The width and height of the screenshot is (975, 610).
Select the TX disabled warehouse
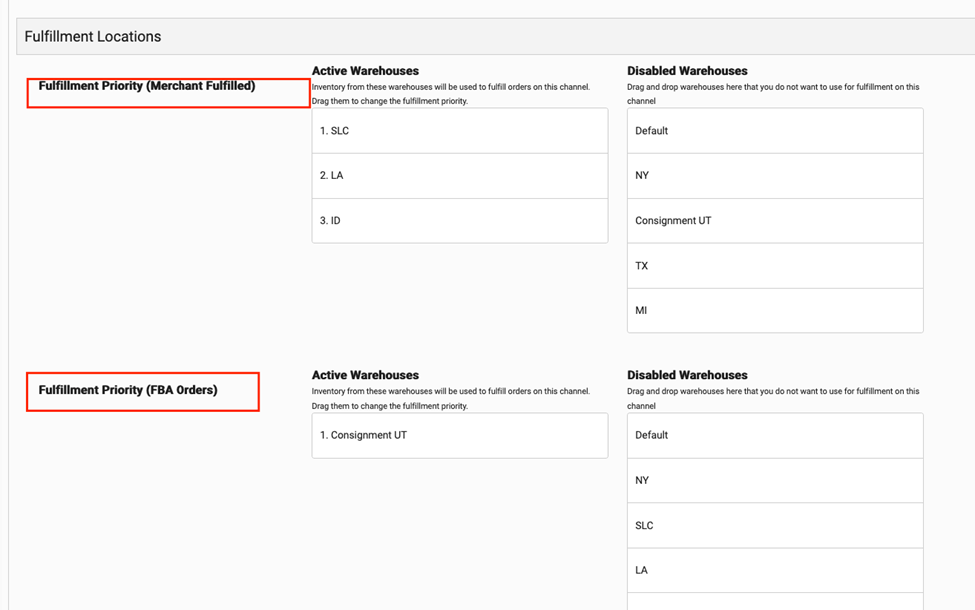775,265
